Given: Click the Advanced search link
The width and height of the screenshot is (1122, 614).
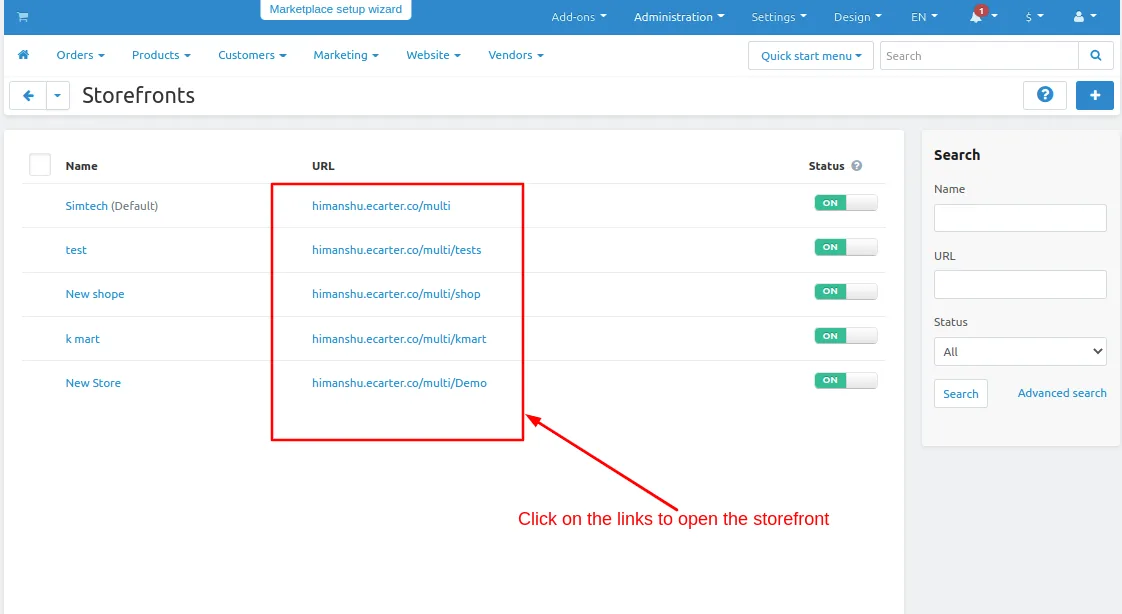Looking at the screenshot, I should pos(1062,393).
